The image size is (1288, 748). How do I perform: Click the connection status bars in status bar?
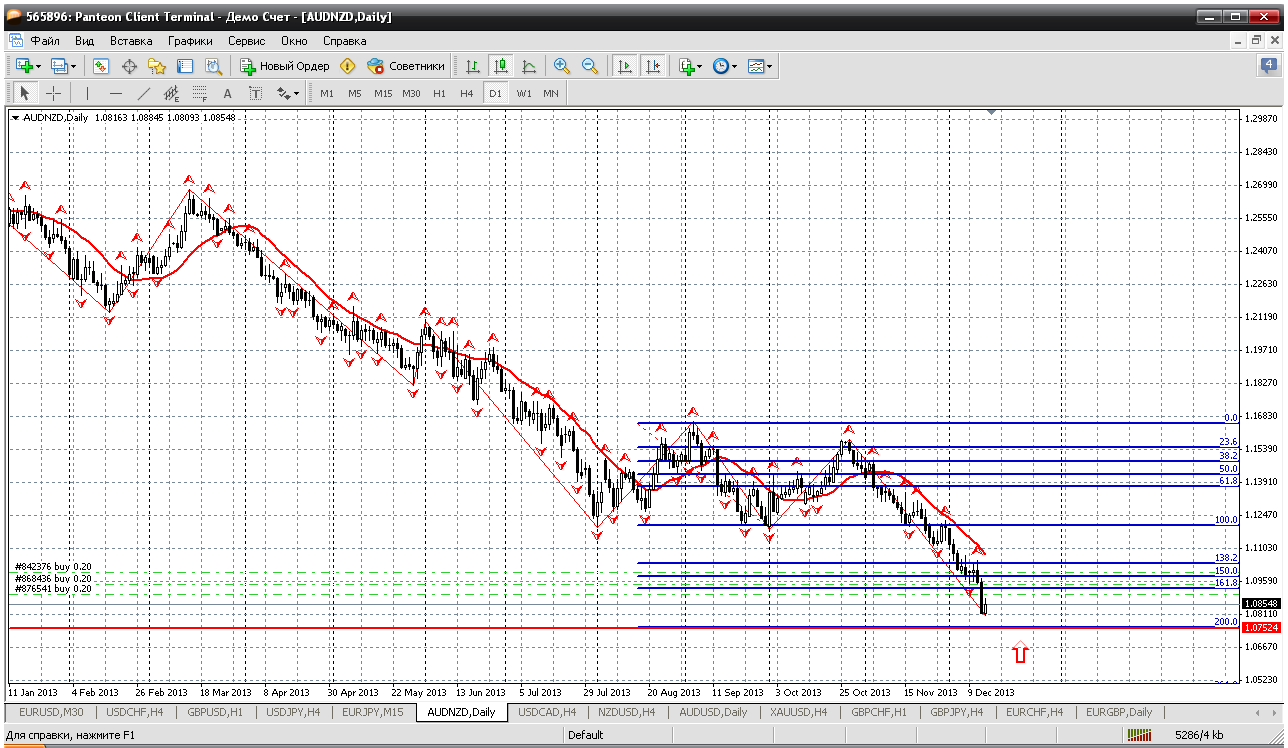1139,735
